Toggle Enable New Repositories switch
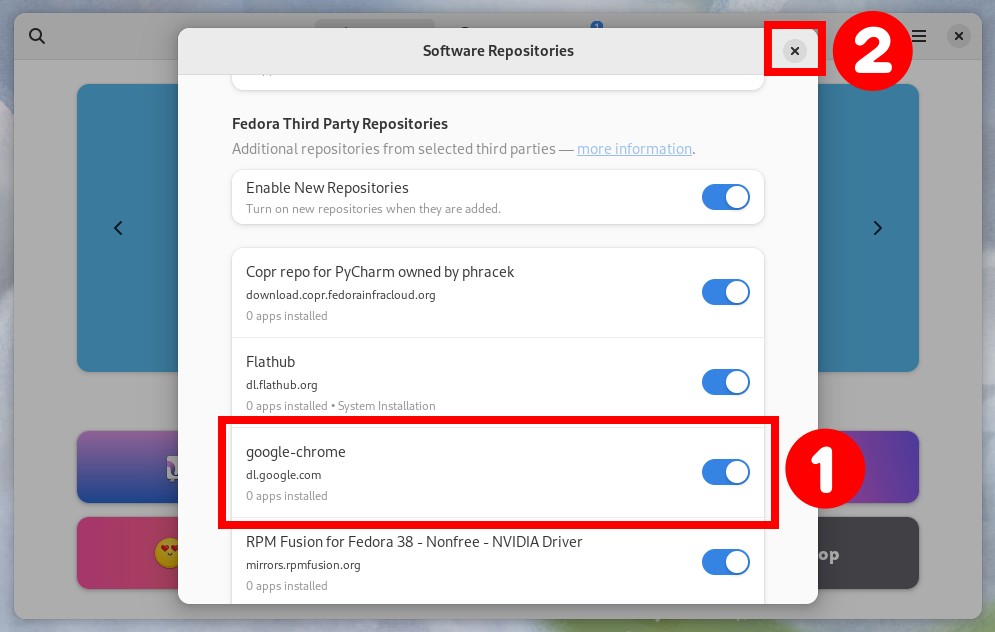The width and height of the screenshot is (995, 632). [725, 197]
